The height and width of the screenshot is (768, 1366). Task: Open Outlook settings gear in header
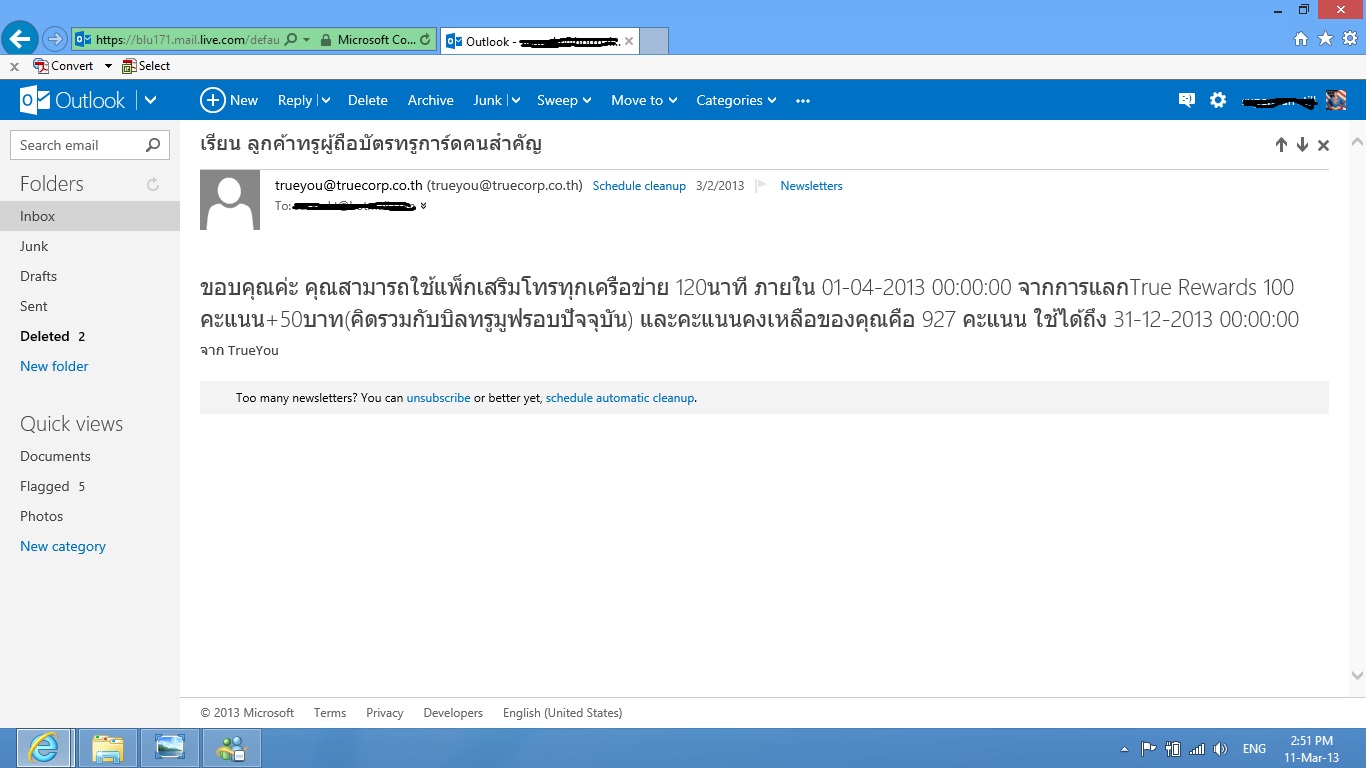1218,100
